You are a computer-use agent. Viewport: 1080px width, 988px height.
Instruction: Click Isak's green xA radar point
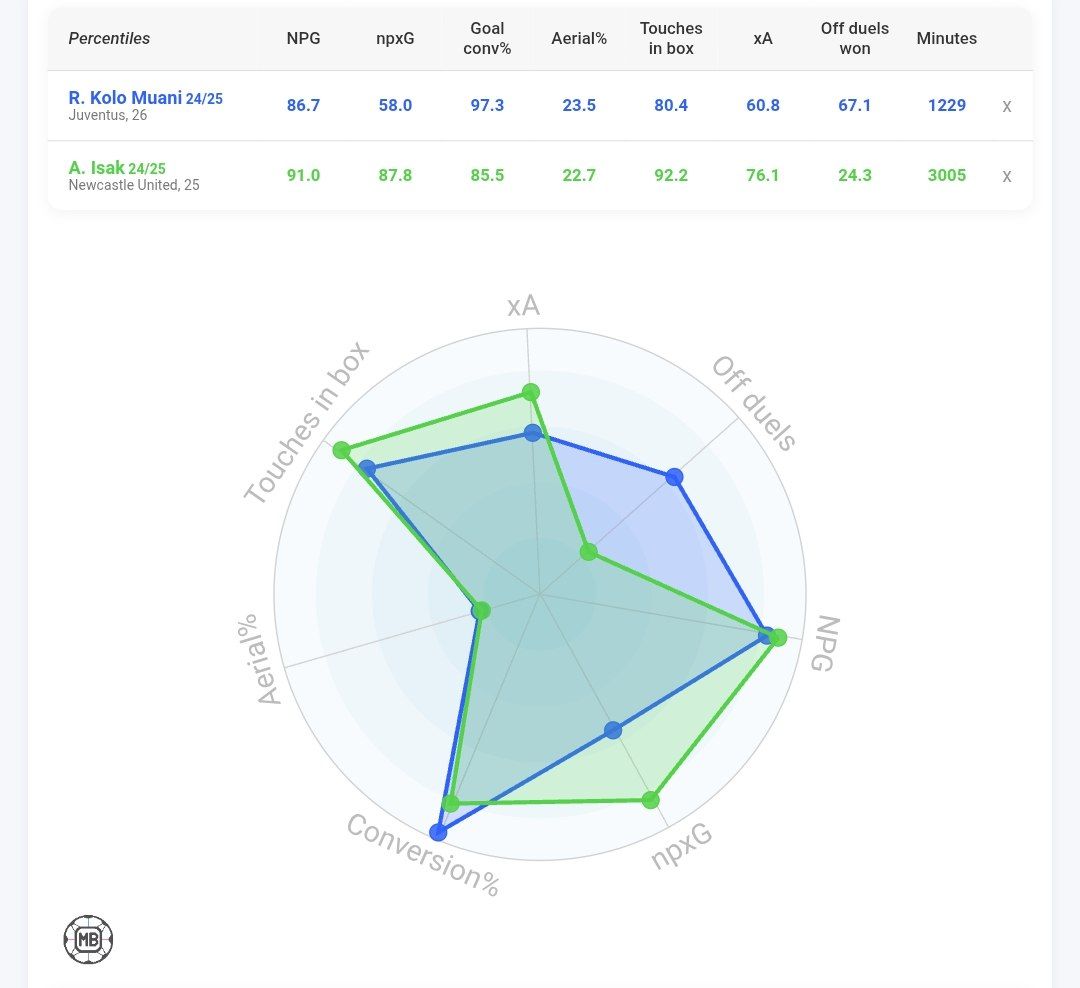pos(531,392)
